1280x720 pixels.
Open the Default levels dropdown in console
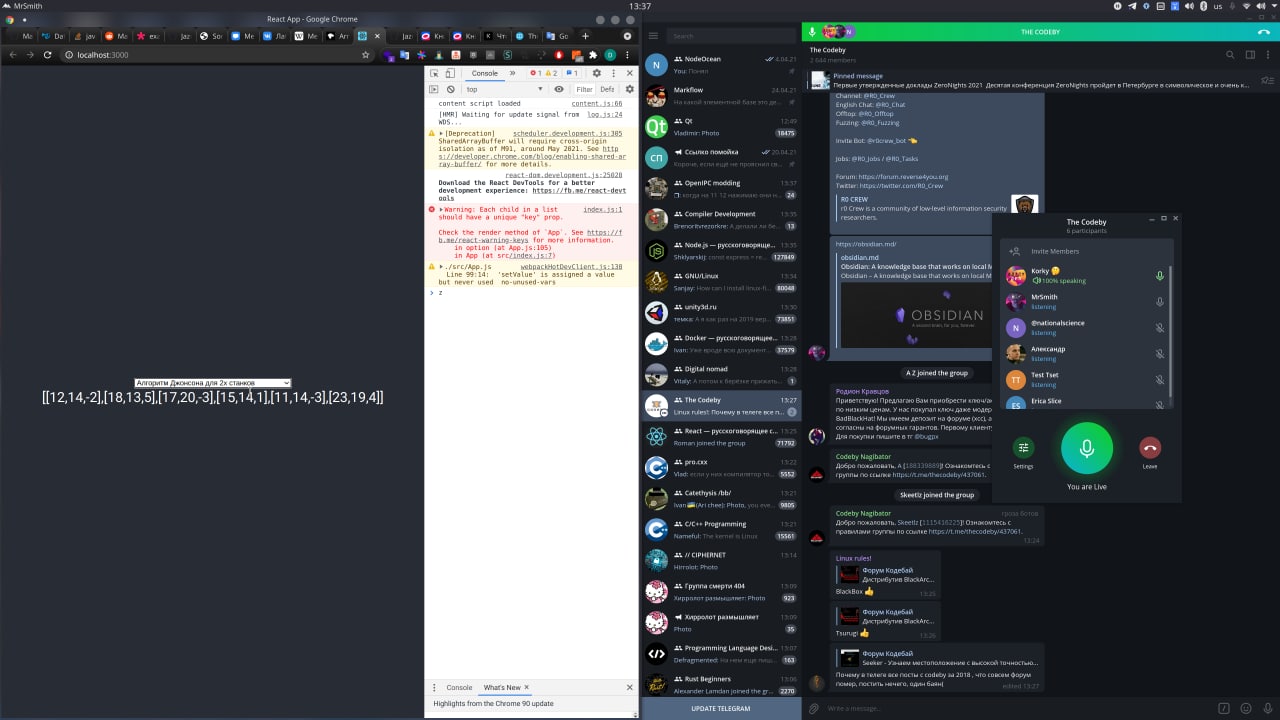pos(607,89)
